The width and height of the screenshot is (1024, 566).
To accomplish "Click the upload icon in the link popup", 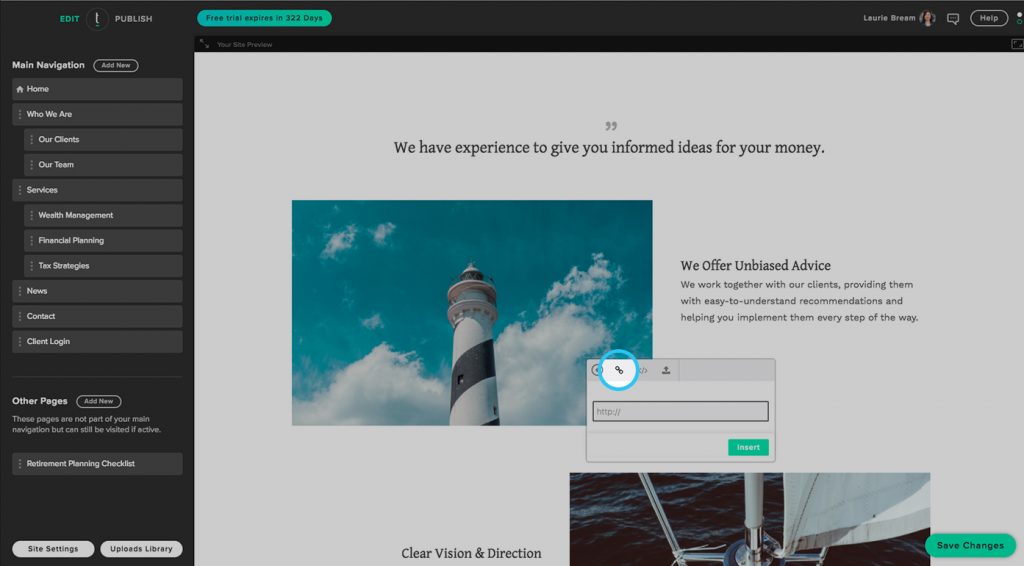I will pos(666,370).
